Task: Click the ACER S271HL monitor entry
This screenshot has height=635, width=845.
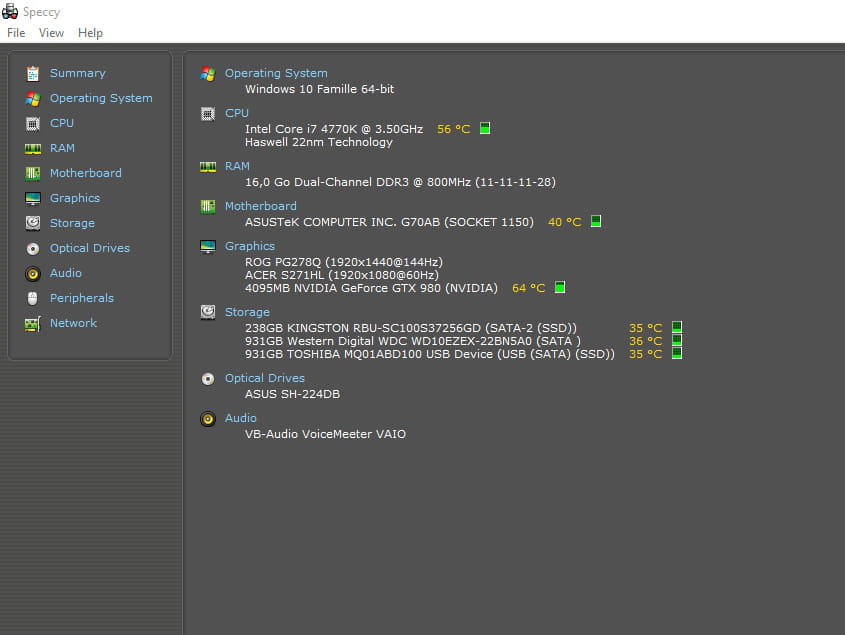Action: coord(342,275)
